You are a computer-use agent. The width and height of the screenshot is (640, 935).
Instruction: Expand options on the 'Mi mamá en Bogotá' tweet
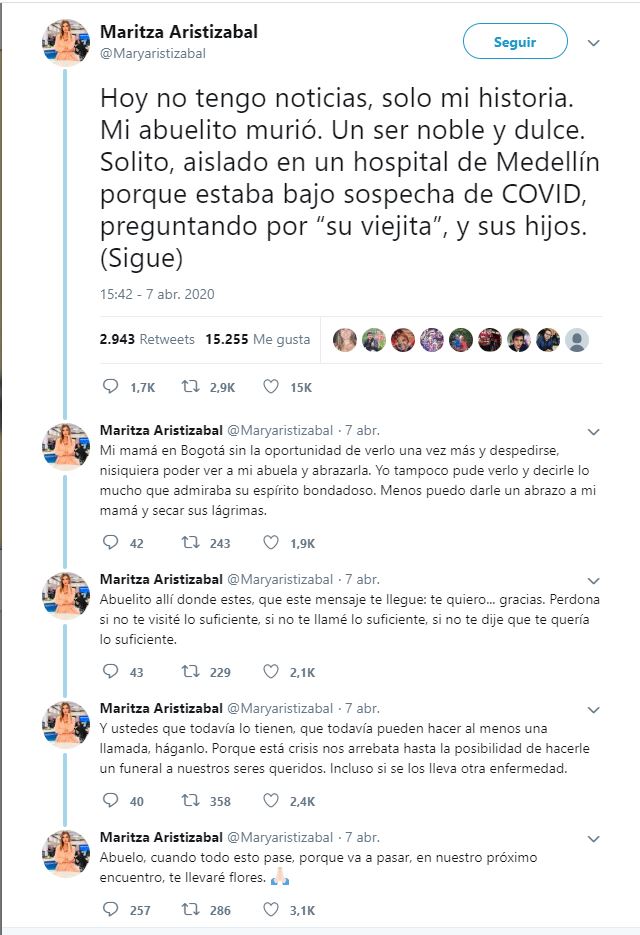593,432
